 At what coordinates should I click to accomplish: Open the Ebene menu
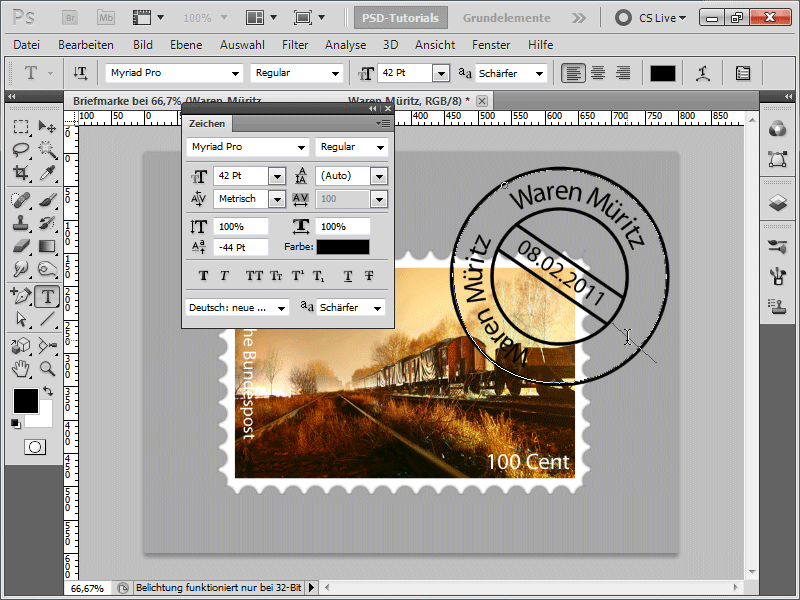[186, 45]
